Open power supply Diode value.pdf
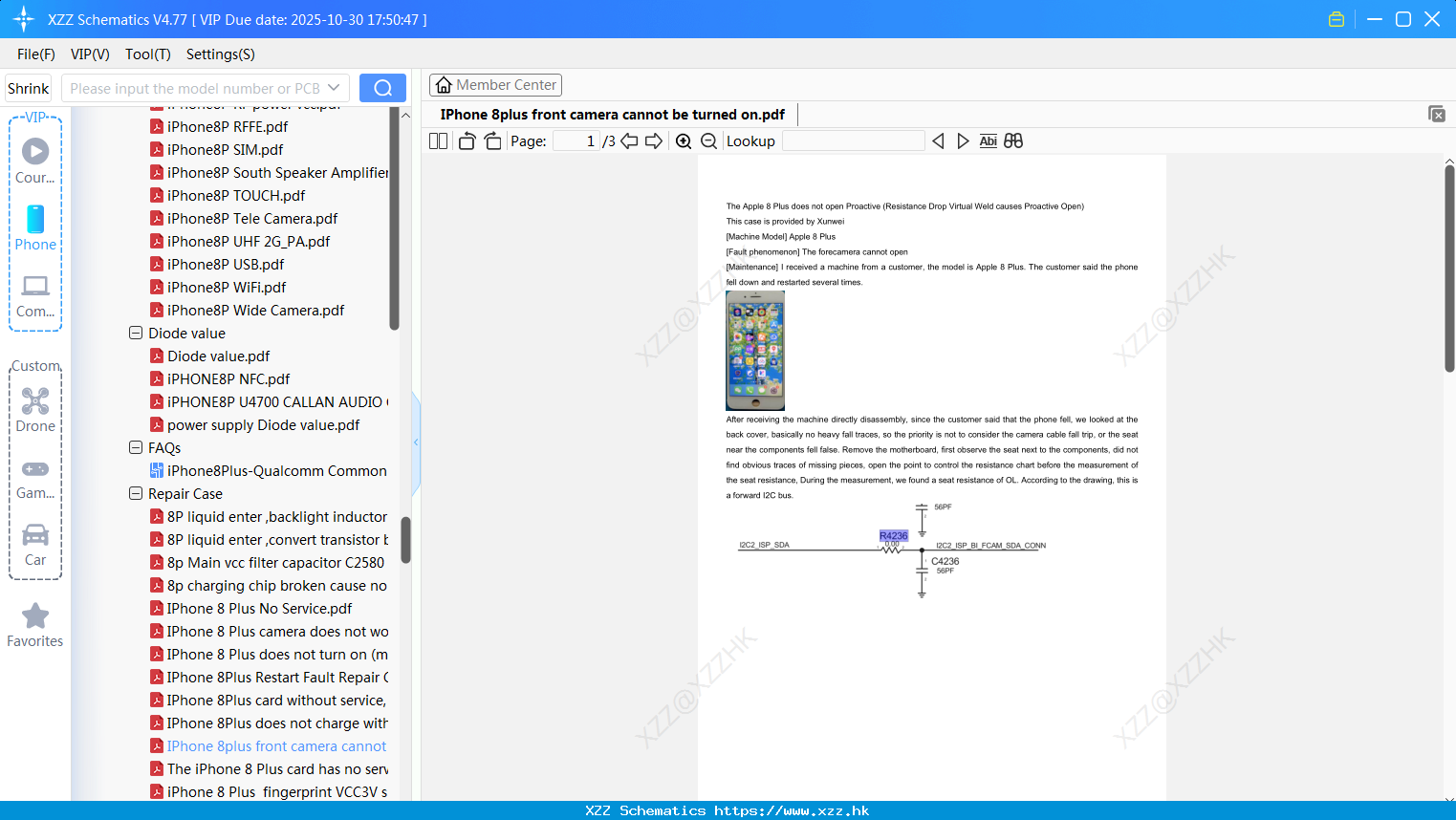The width and height of the screenshot is (1456, 820). tap(263, 425)
